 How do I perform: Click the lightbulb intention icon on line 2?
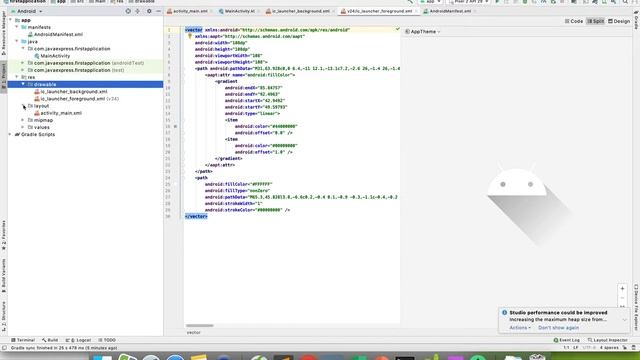pos(189,36)
